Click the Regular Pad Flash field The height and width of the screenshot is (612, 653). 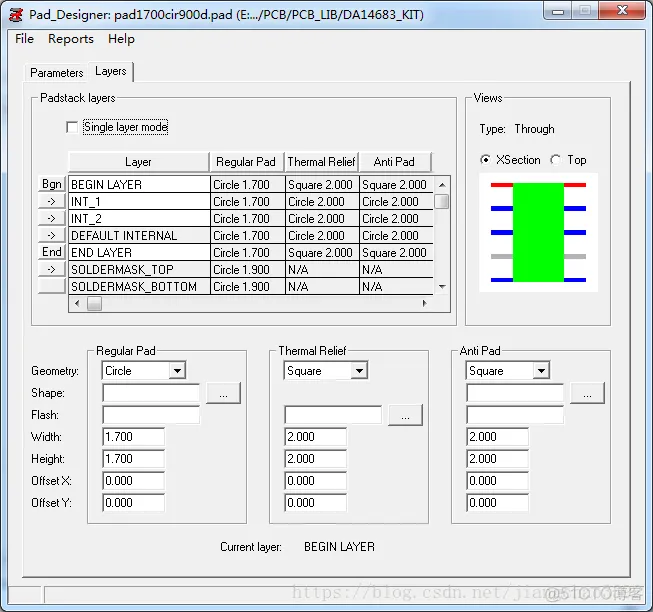[151, 415]
